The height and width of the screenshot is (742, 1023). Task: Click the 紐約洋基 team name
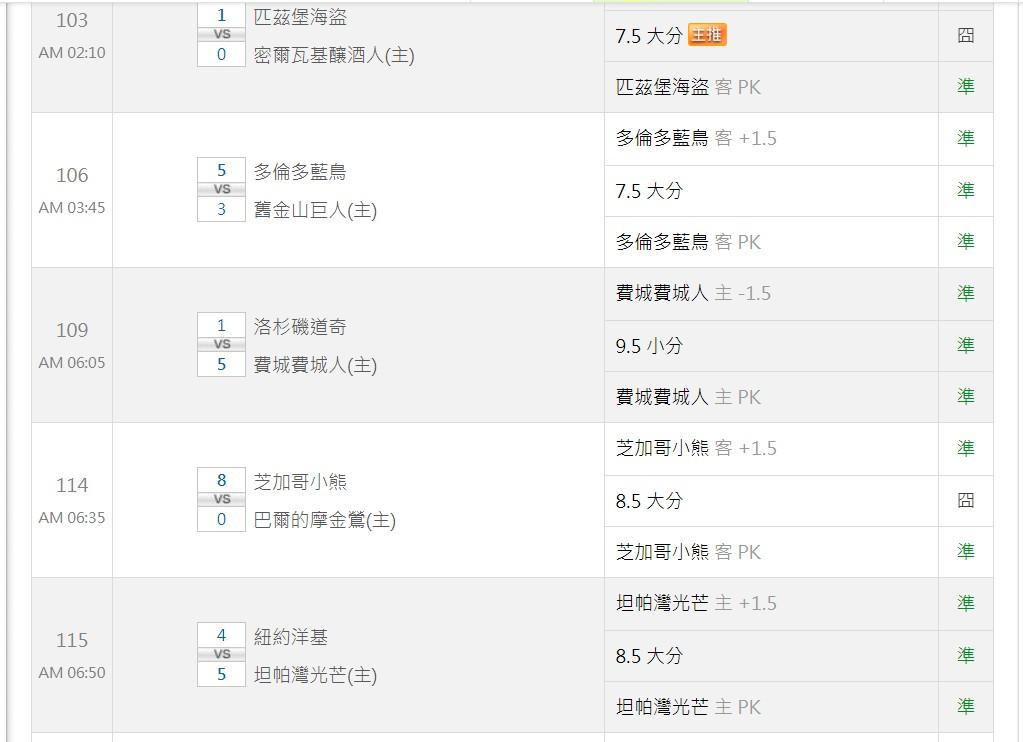(291, 637)
